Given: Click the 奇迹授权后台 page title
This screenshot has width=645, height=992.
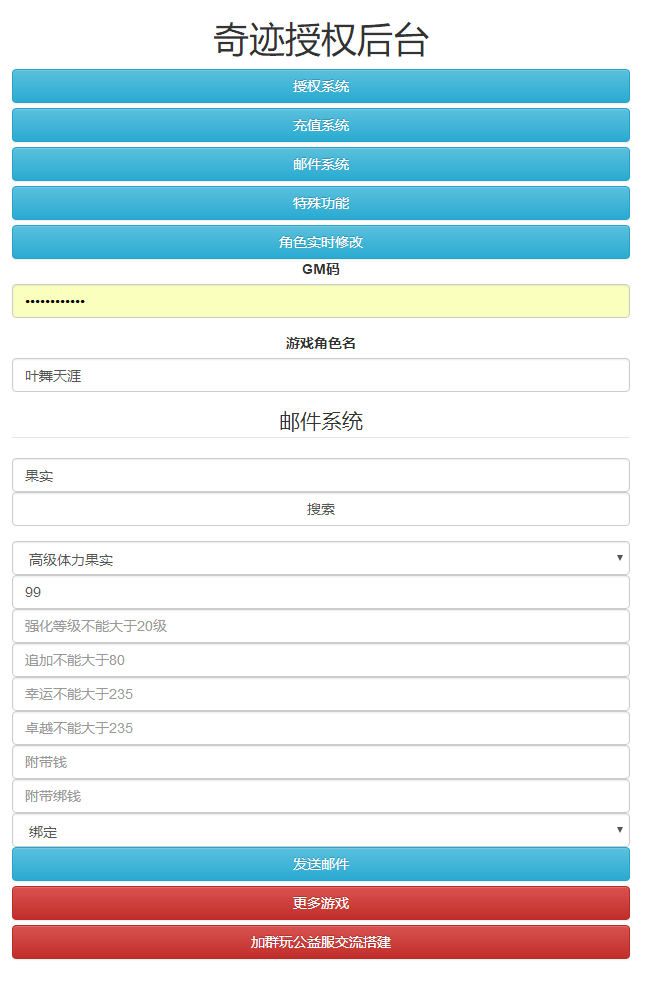Looking at the screenshot, I should tap(321, 39).
